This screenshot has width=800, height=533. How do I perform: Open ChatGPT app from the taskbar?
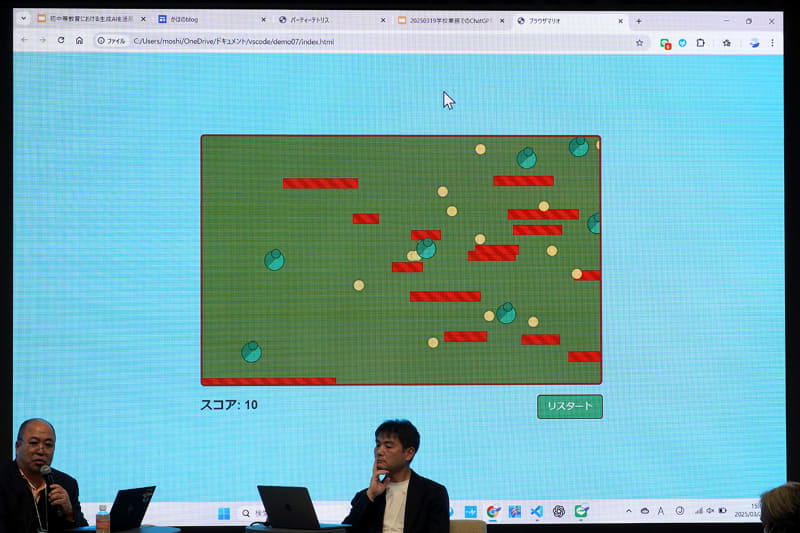559,511
